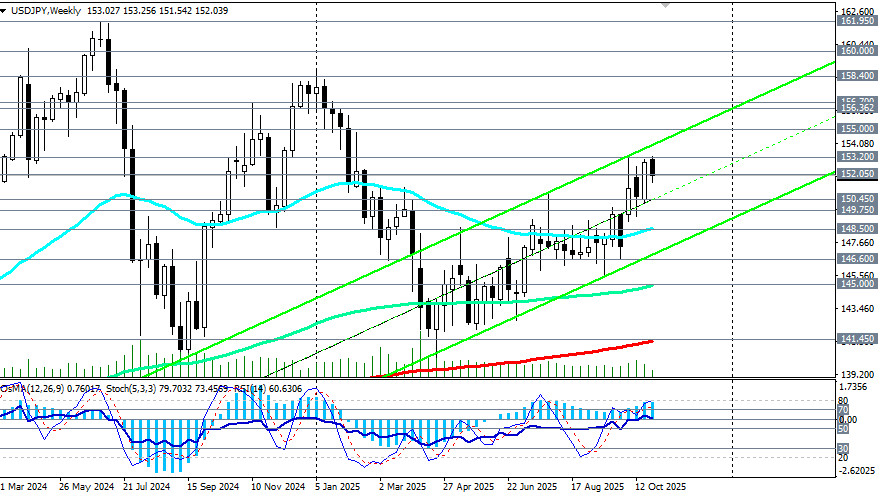Image resolution: width=880 pixels, height=498 pixels.
Task: Click the current price label 152.050
Action: [856, 174]
